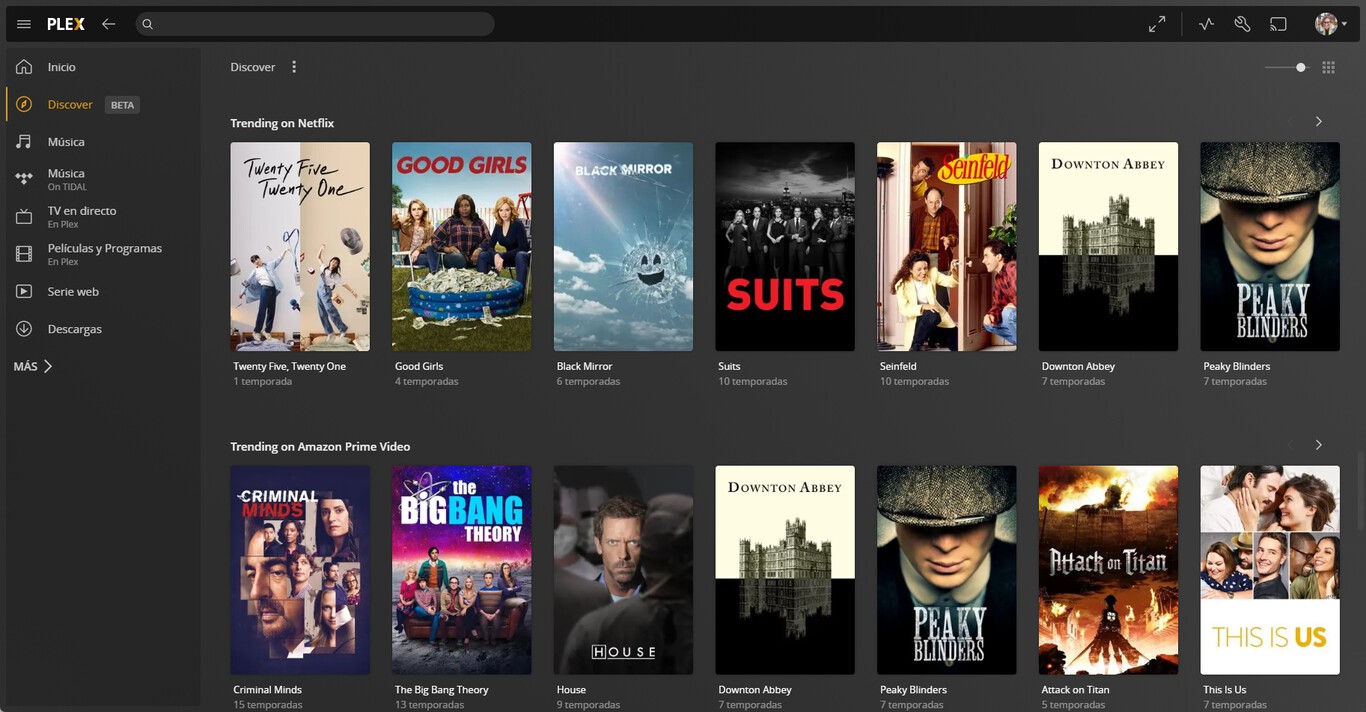Start casting with the Cast icon
The height and width of the screenshot is (712, 1366).
1279,23
